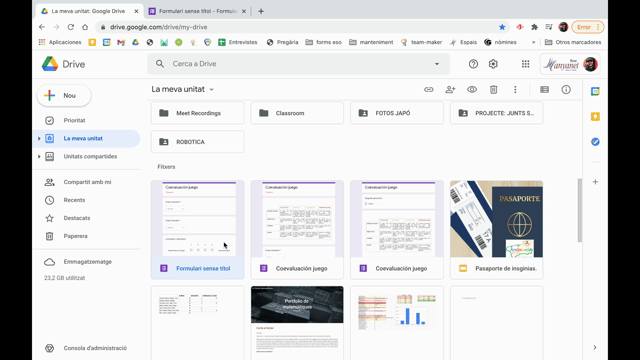
Task: Open the Drive settings gear
Action: tap(493, 64)
